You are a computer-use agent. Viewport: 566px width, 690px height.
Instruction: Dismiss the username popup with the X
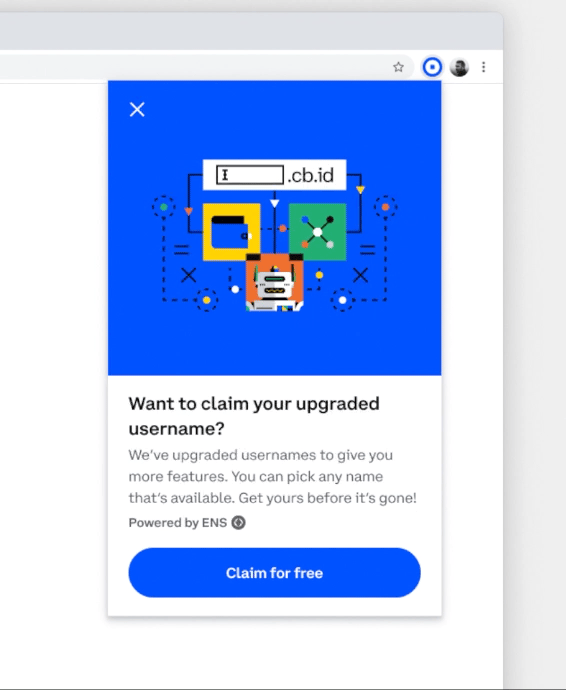[137, 109]
